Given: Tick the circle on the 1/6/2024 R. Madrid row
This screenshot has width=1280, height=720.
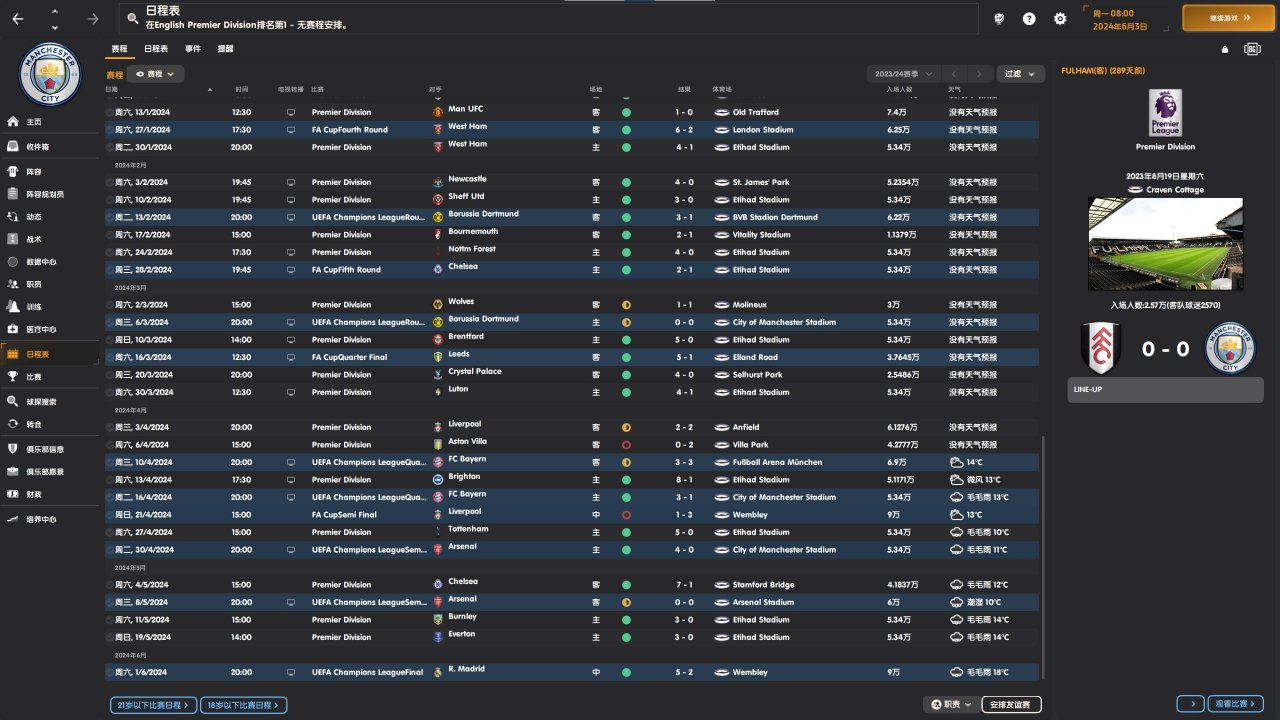Looking at the screenshot, I should (x=110, y=672).
